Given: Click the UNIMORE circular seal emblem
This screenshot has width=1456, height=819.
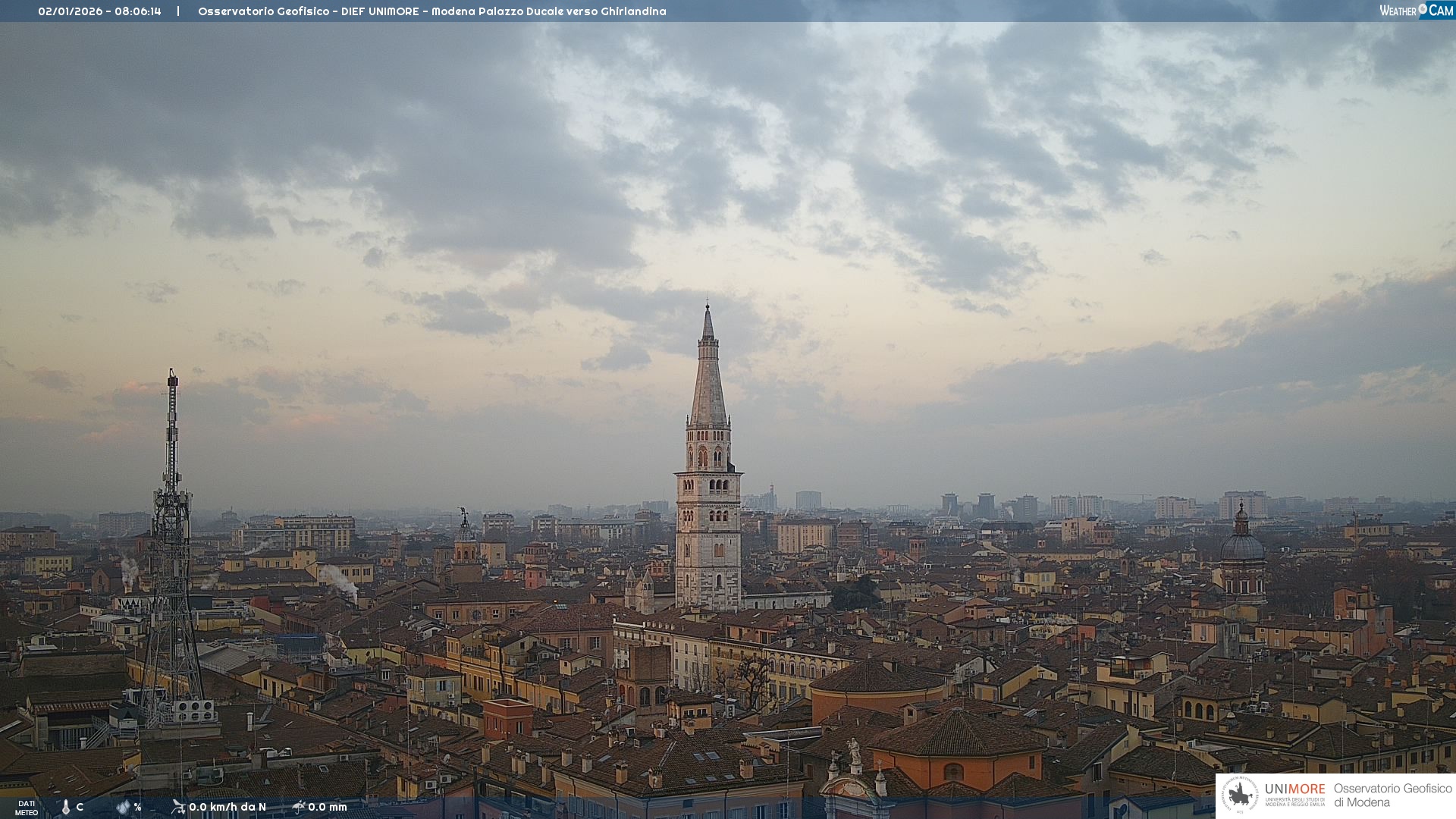Looking at the screenshot, I should click(1241, 795).
